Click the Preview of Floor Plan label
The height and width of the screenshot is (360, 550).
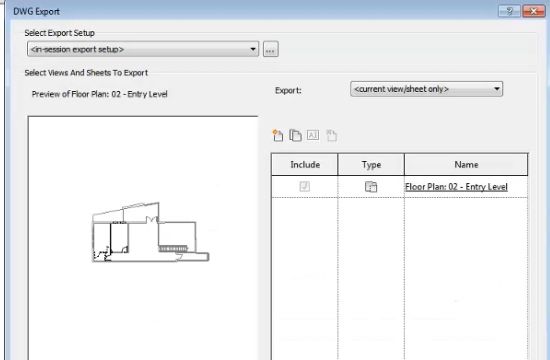100,94
